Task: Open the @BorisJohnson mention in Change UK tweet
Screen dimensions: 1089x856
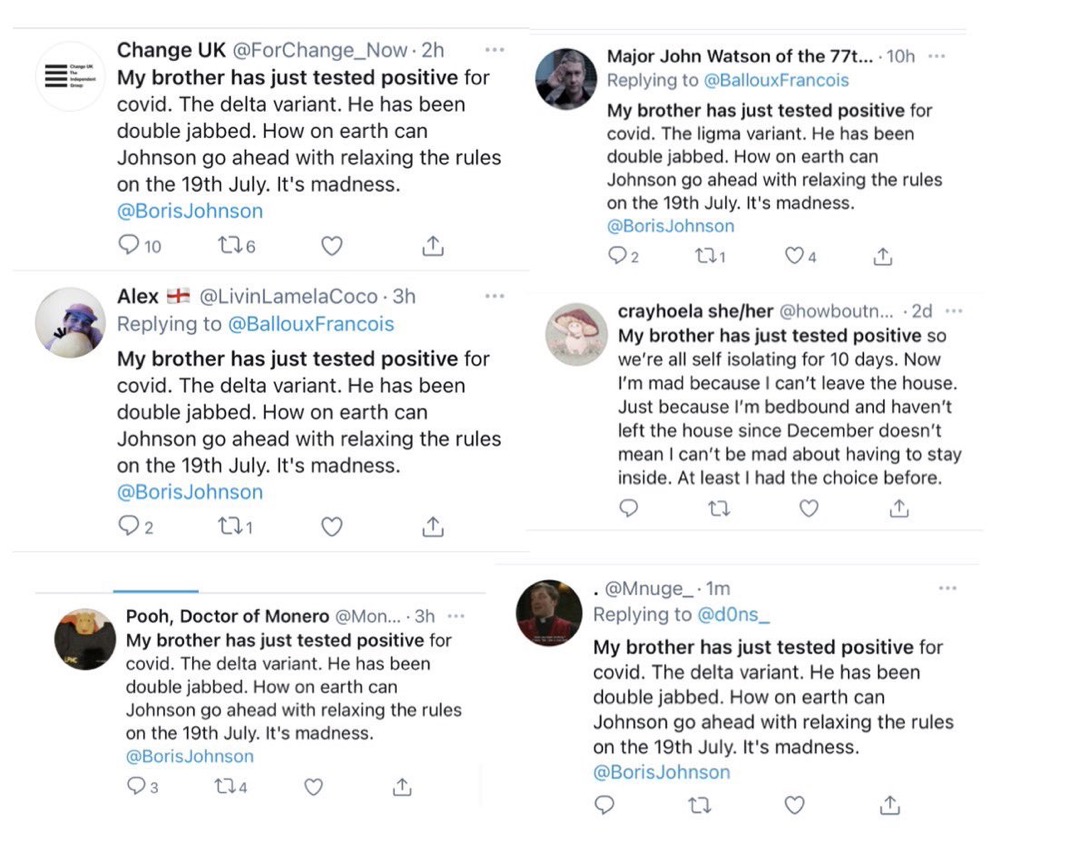Action: tap(190, 211)
